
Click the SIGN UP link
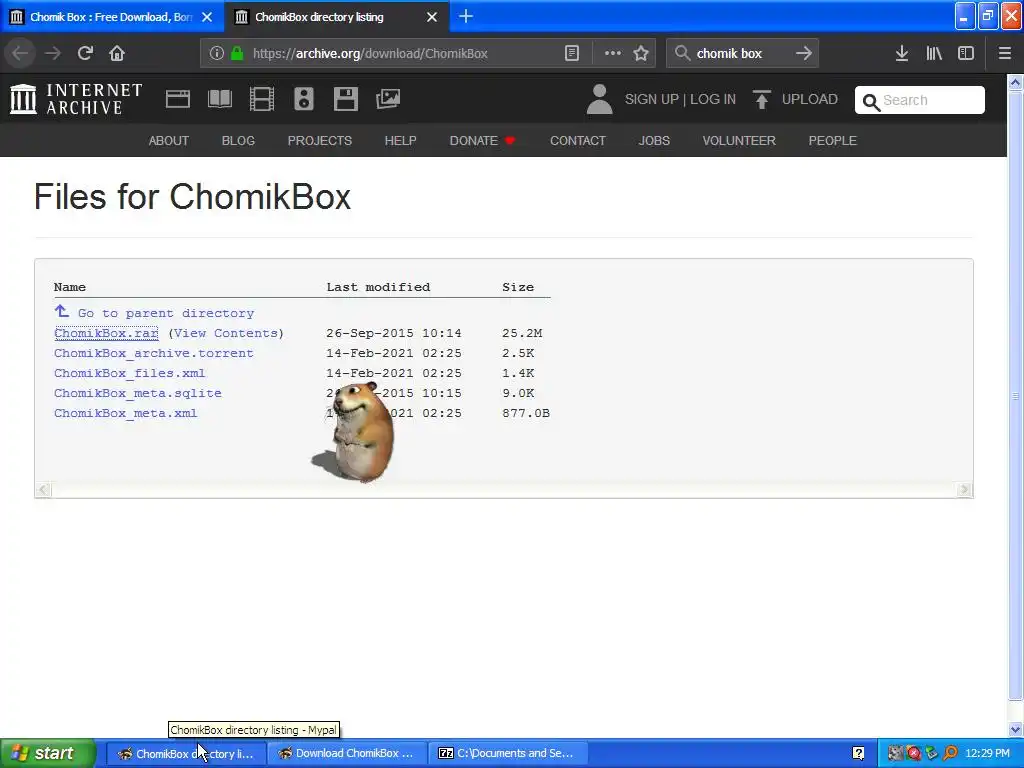point(651,99)
